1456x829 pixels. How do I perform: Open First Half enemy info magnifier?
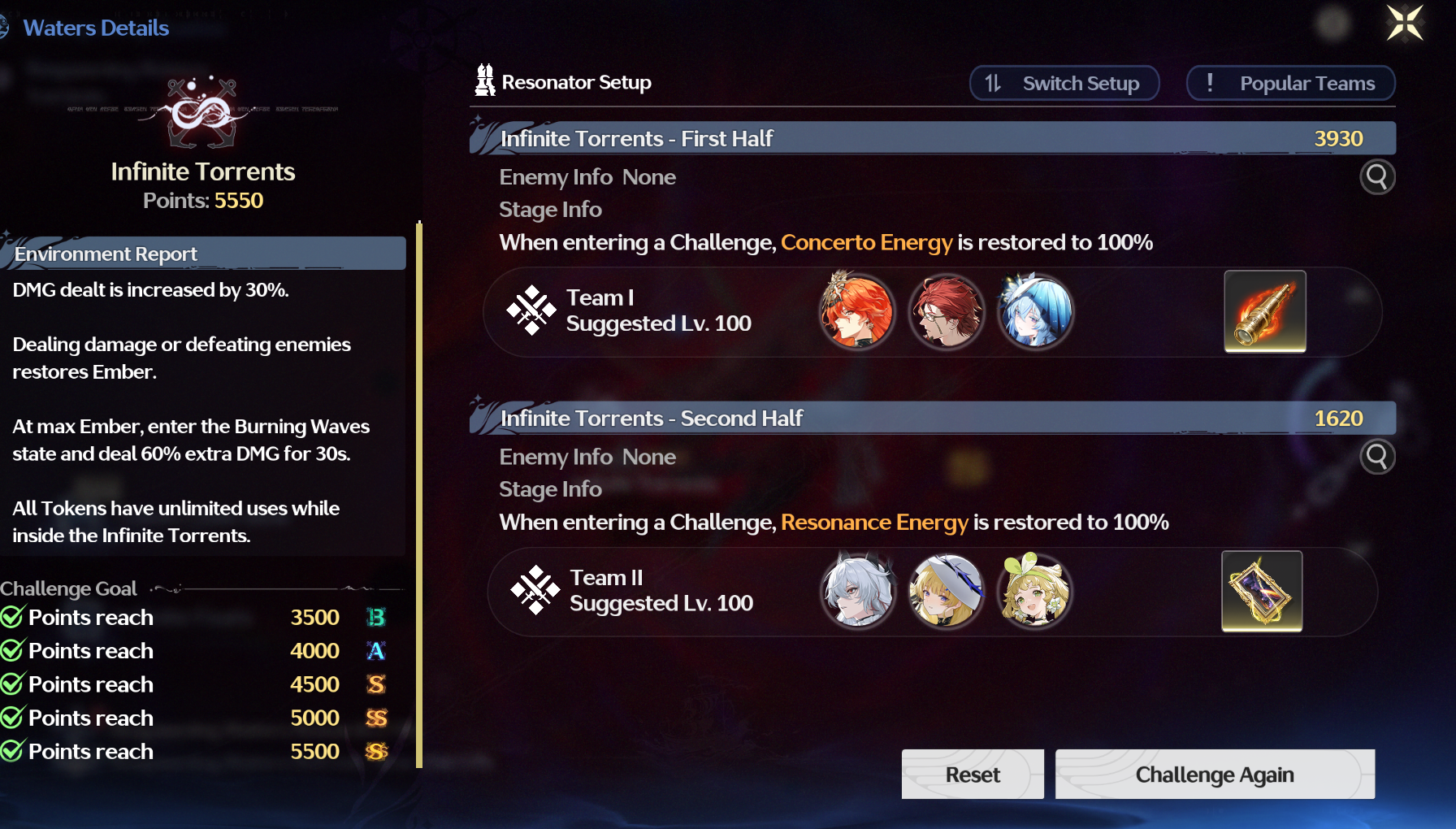point(1377,177)
